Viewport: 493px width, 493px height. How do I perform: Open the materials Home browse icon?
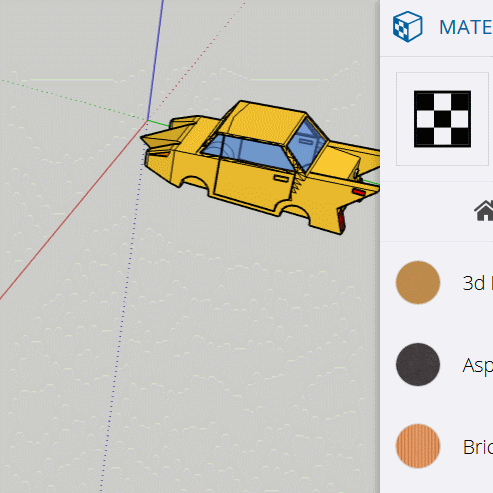coord(484,211)
